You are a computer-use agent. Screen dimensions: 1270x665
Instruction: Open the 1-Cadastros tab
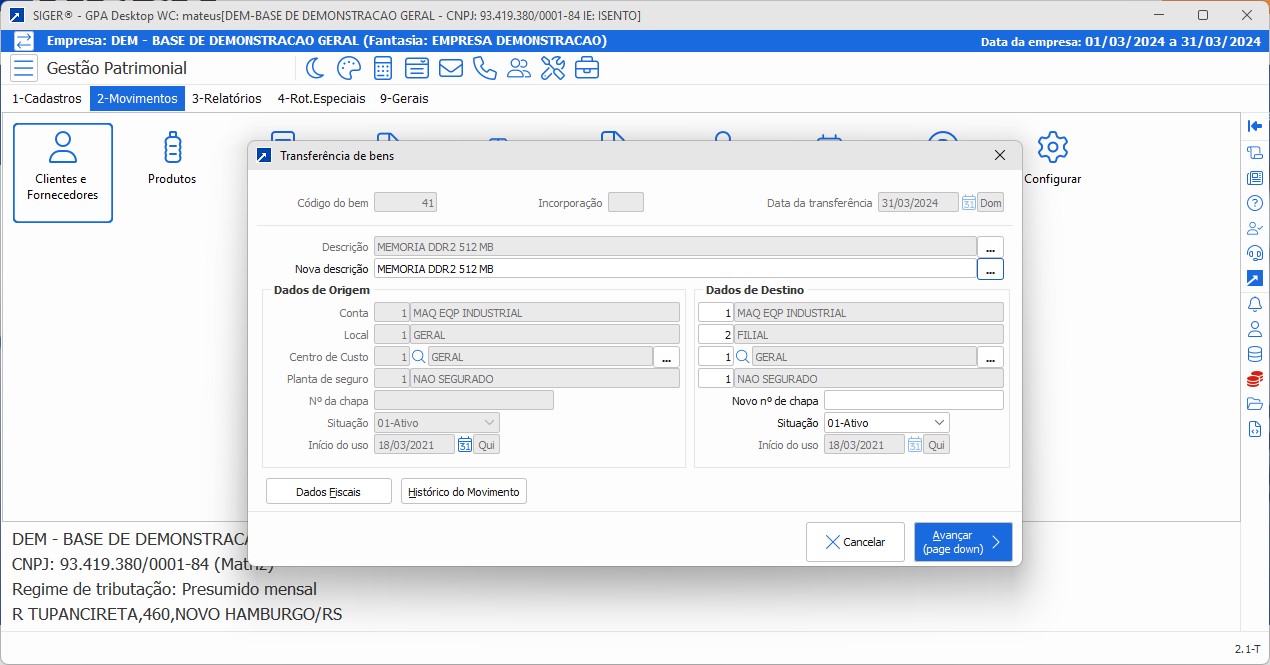[46, 99]
